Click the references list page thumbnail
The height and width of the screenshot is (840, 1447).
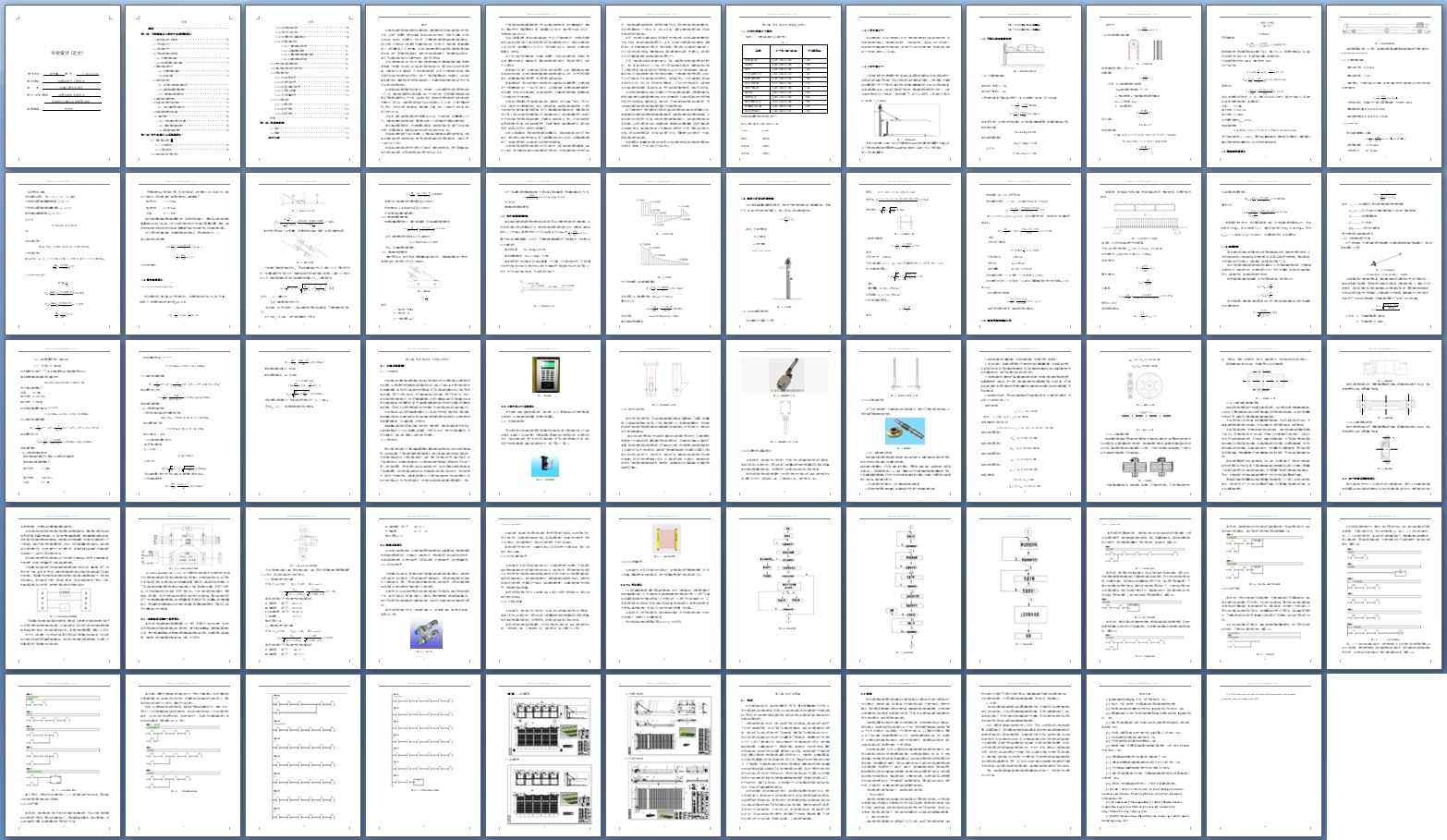1144,756
